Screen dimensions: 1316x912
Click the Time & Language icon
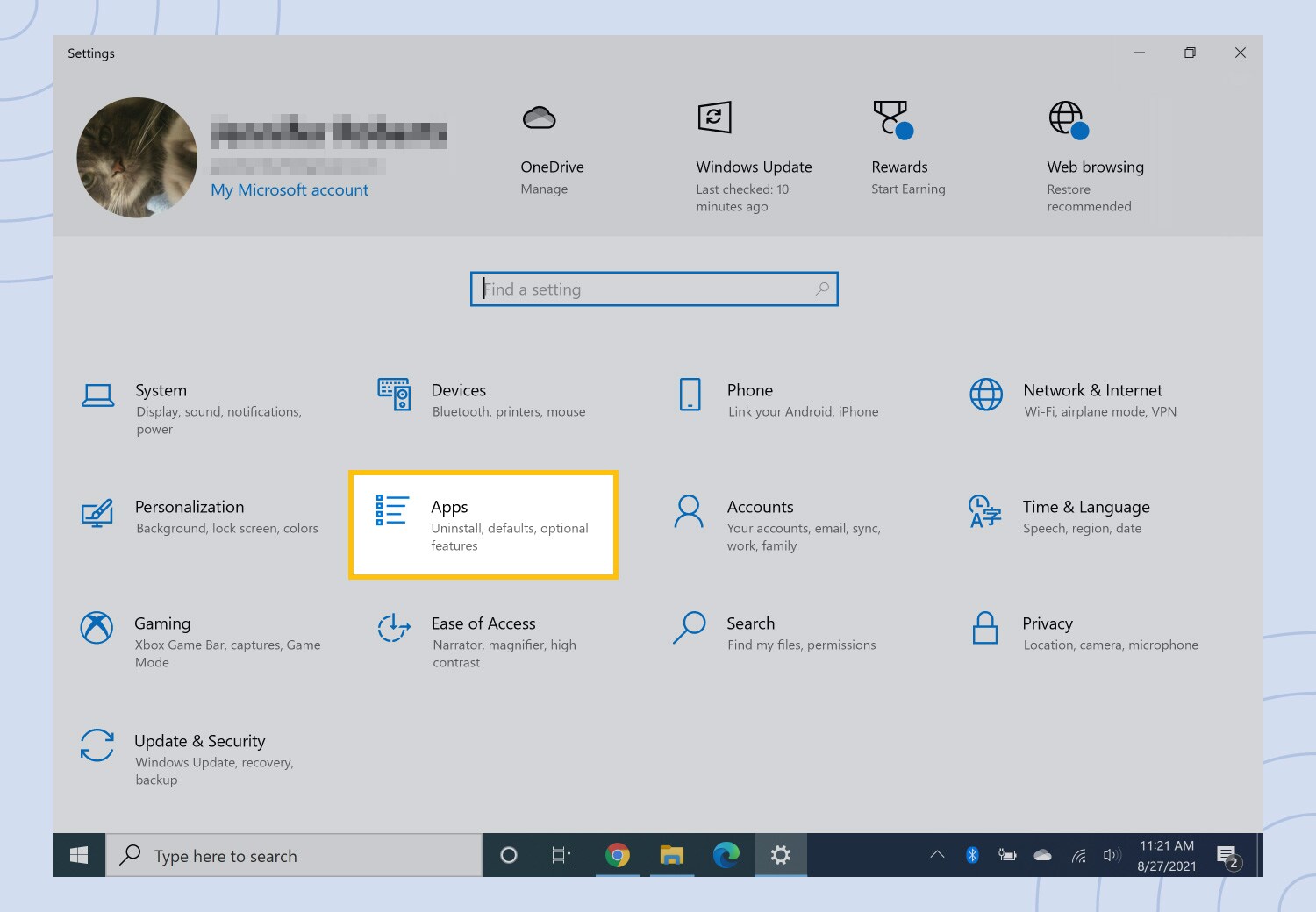click(x=984, y=511)
